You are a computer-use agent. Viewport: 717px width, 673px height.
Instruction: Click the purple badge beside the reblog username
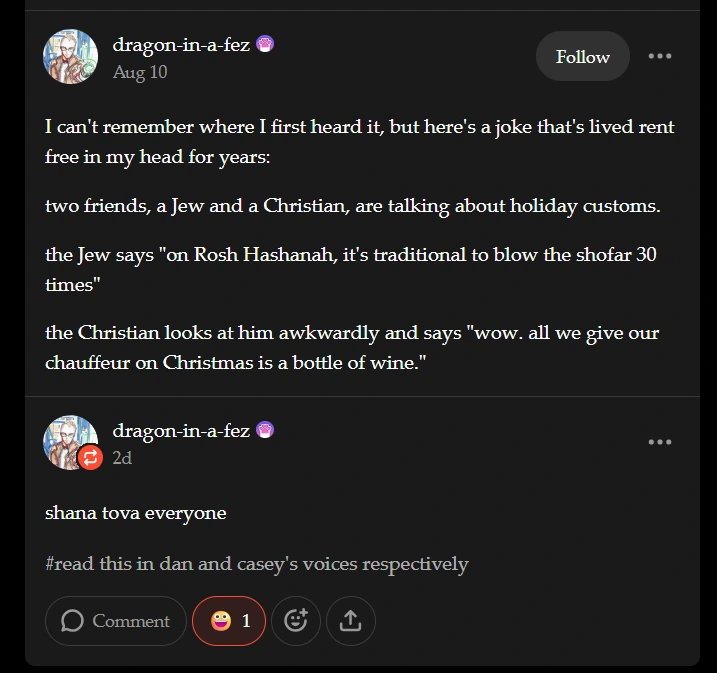(x=265, y=431)
